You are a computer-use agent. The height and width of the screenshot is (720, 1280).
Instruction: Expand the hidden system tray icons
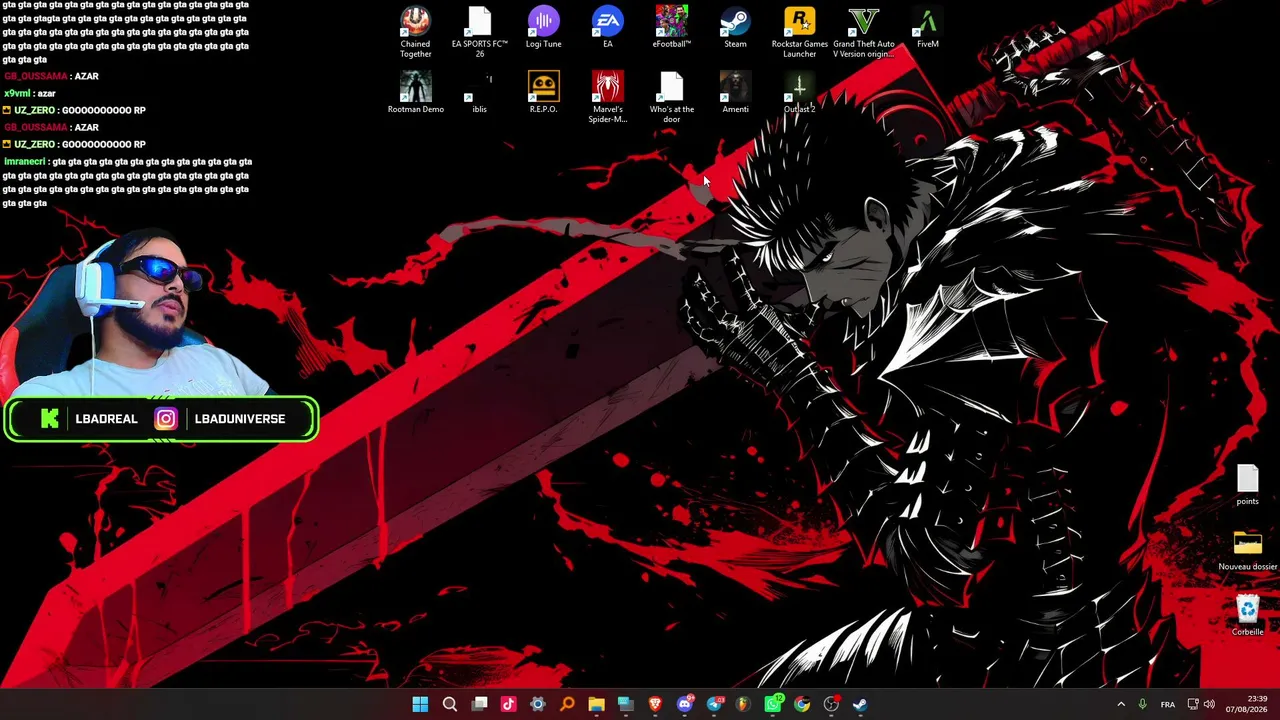[1121, 704]
